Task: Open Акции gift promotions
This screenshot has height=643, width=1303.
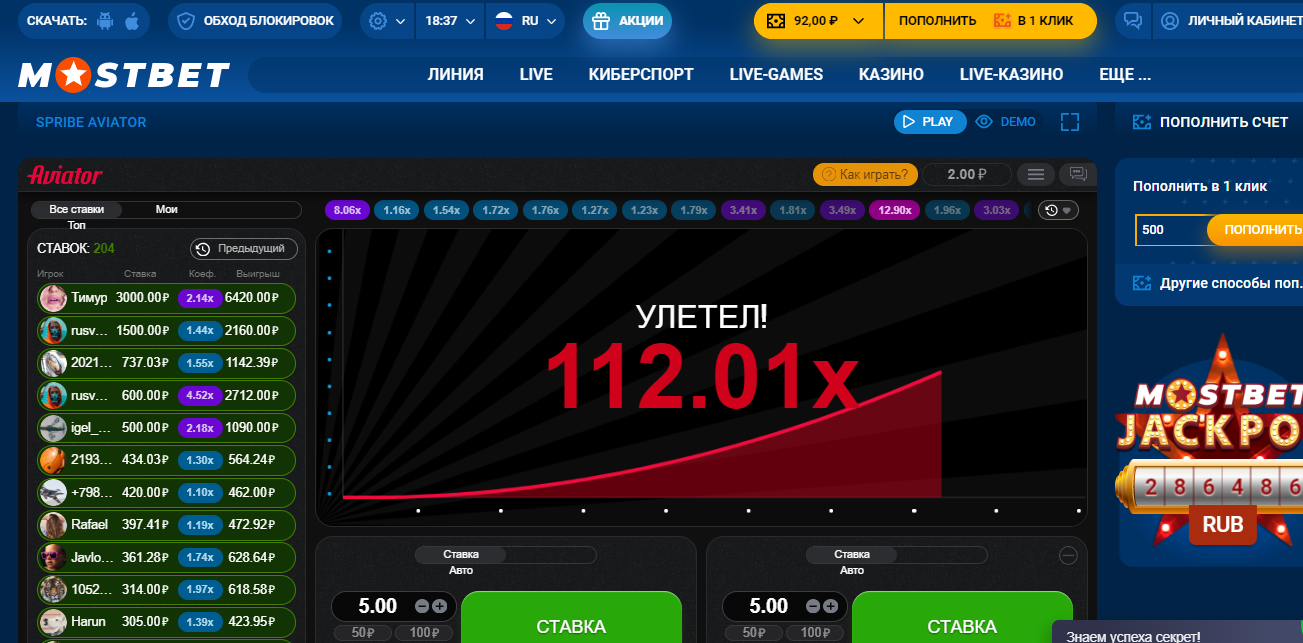Action: point(627,20)
